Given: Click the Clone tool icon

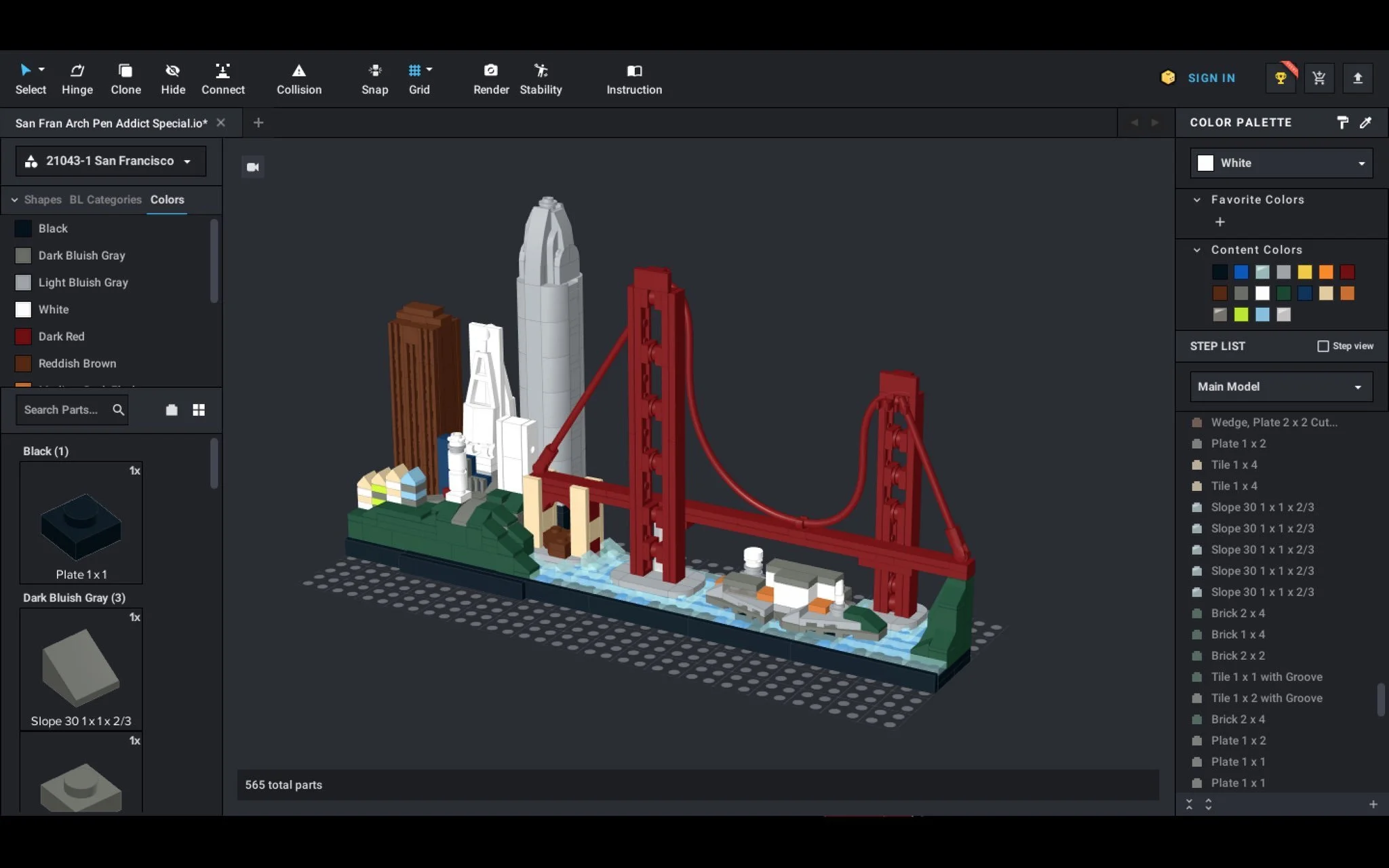Looking at the screenshot, I should click(125, 71).
